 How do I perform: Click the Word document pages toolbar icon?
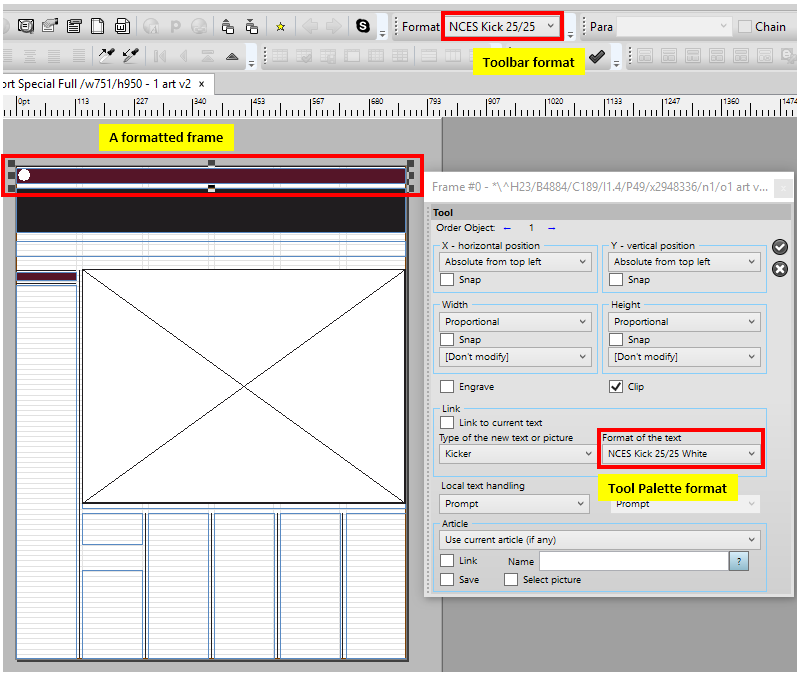click(122, 26)
